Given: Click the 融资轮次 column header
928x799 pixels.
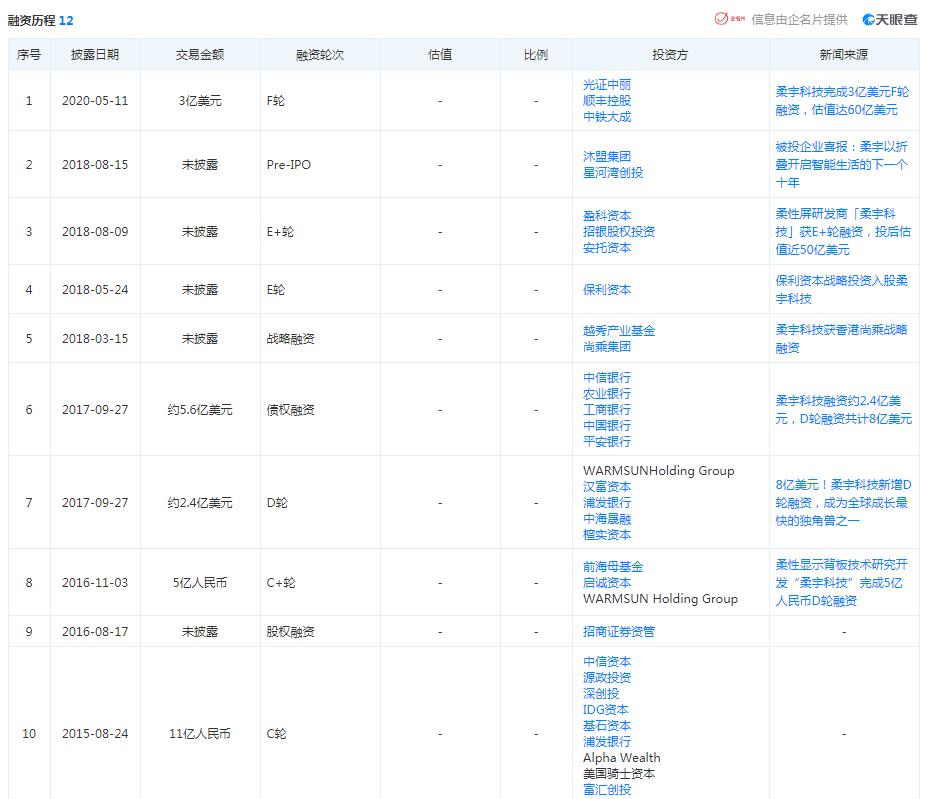Looking at the screenshot, I should [x=318, y=54].
